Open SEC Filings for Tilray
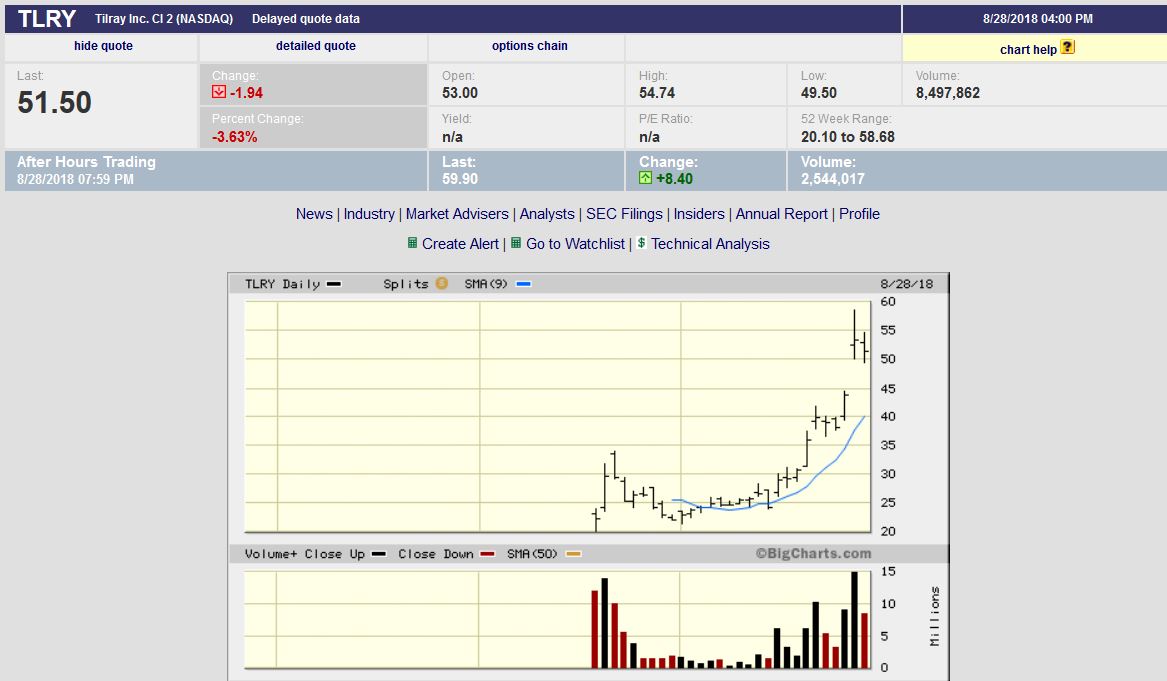 (624, 214)
